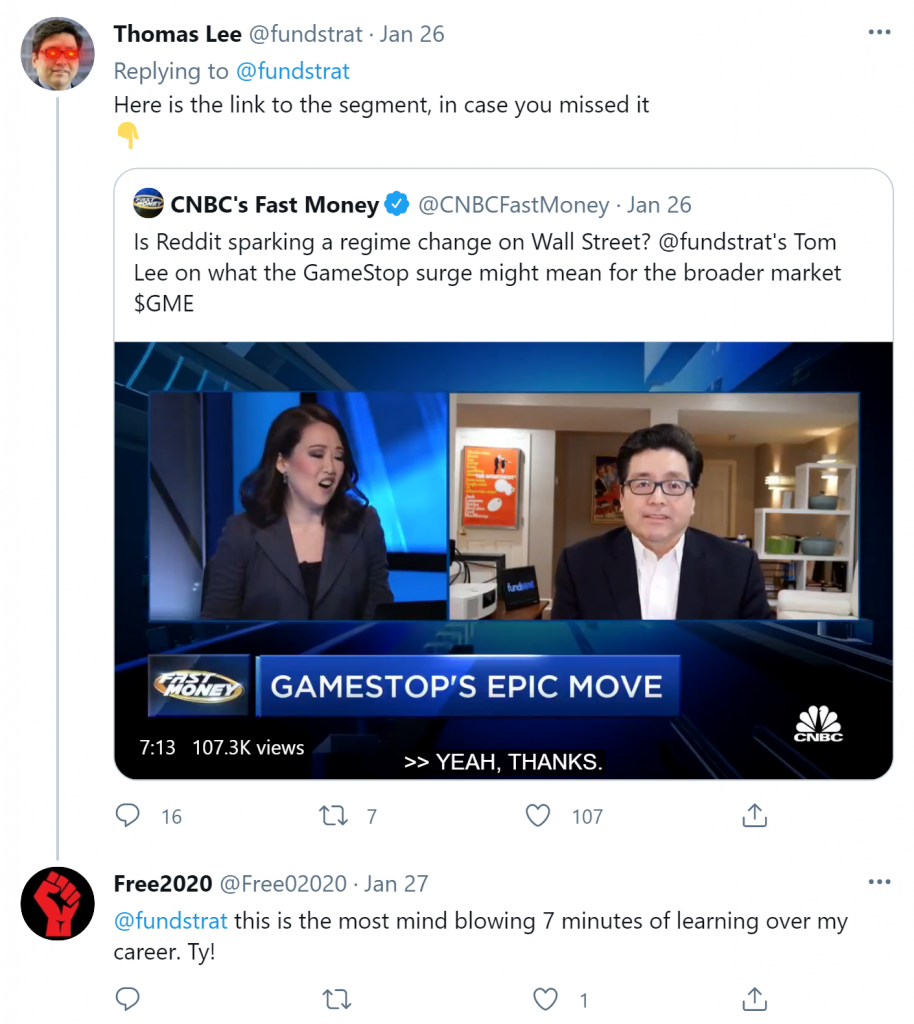Open Free2020's red fist avatar
Viewport: 914px width, 1024px height.
[x=57, y=903]
